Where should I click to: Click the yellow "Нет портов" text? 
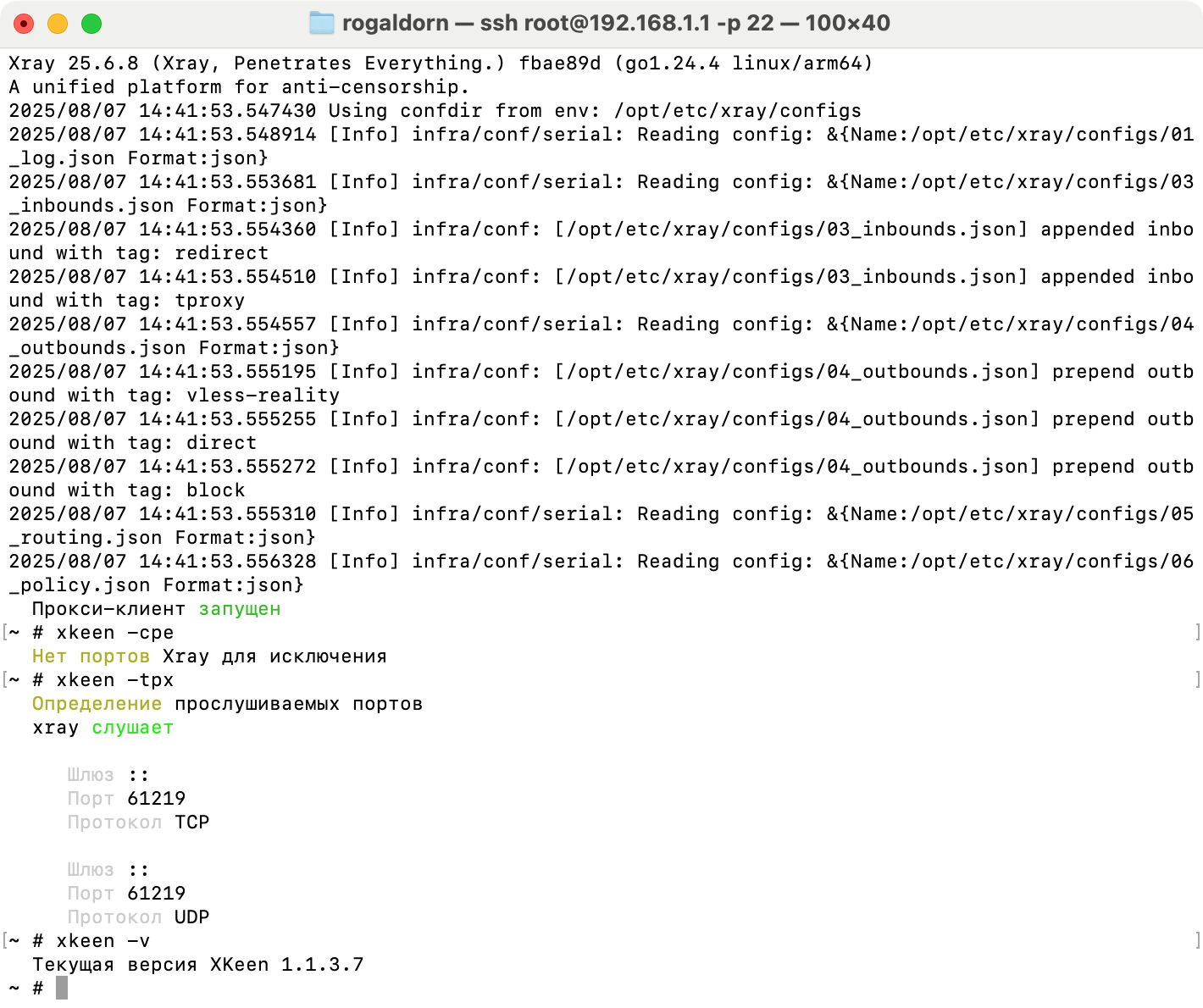click(x=91, y=656)
